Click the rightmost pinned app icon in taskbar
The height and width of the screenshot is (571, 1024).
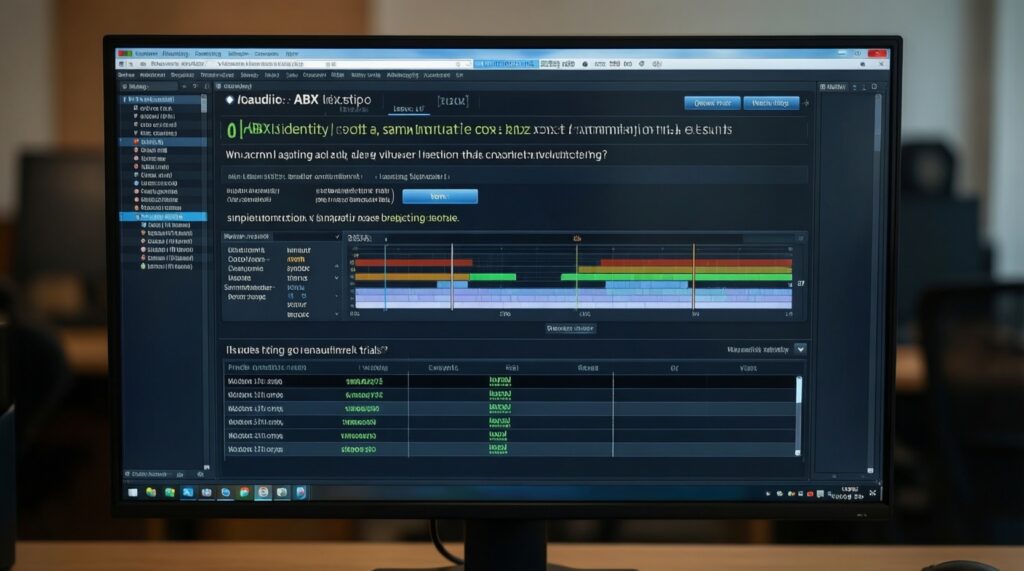click(x=300, y=492)
